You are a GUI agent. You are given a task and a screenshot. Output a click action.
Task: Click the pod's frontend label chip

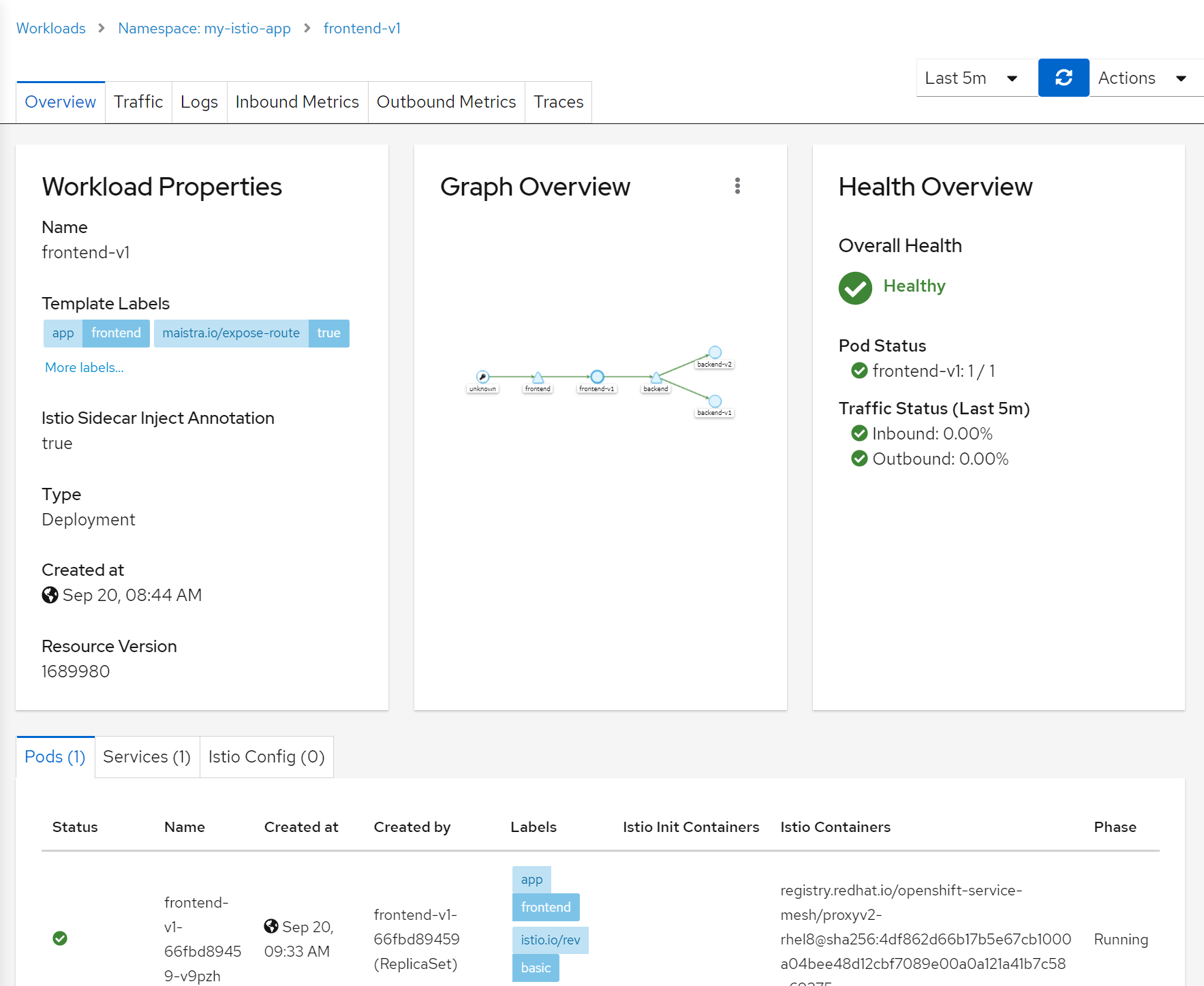click(x=546, y=907)
